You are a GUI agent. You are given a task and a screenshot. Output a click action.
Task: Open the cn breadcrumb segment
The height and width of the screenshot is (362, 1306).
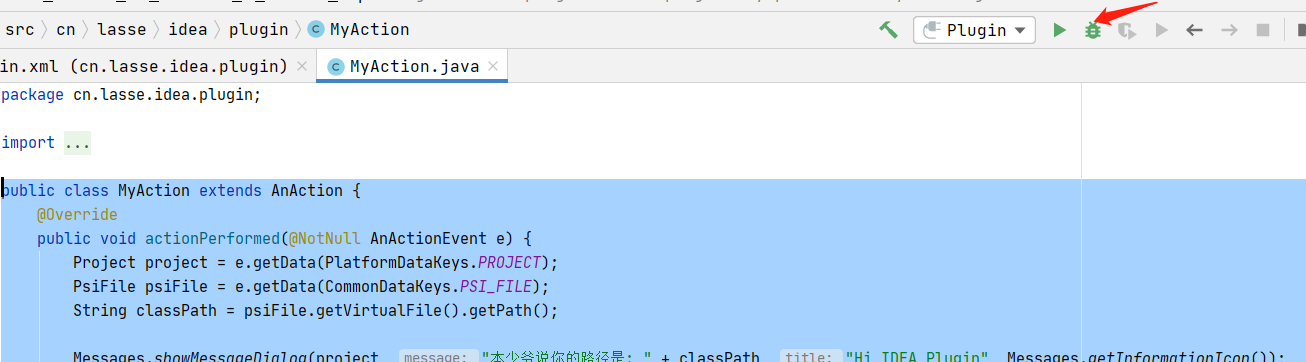click(66, 30)
